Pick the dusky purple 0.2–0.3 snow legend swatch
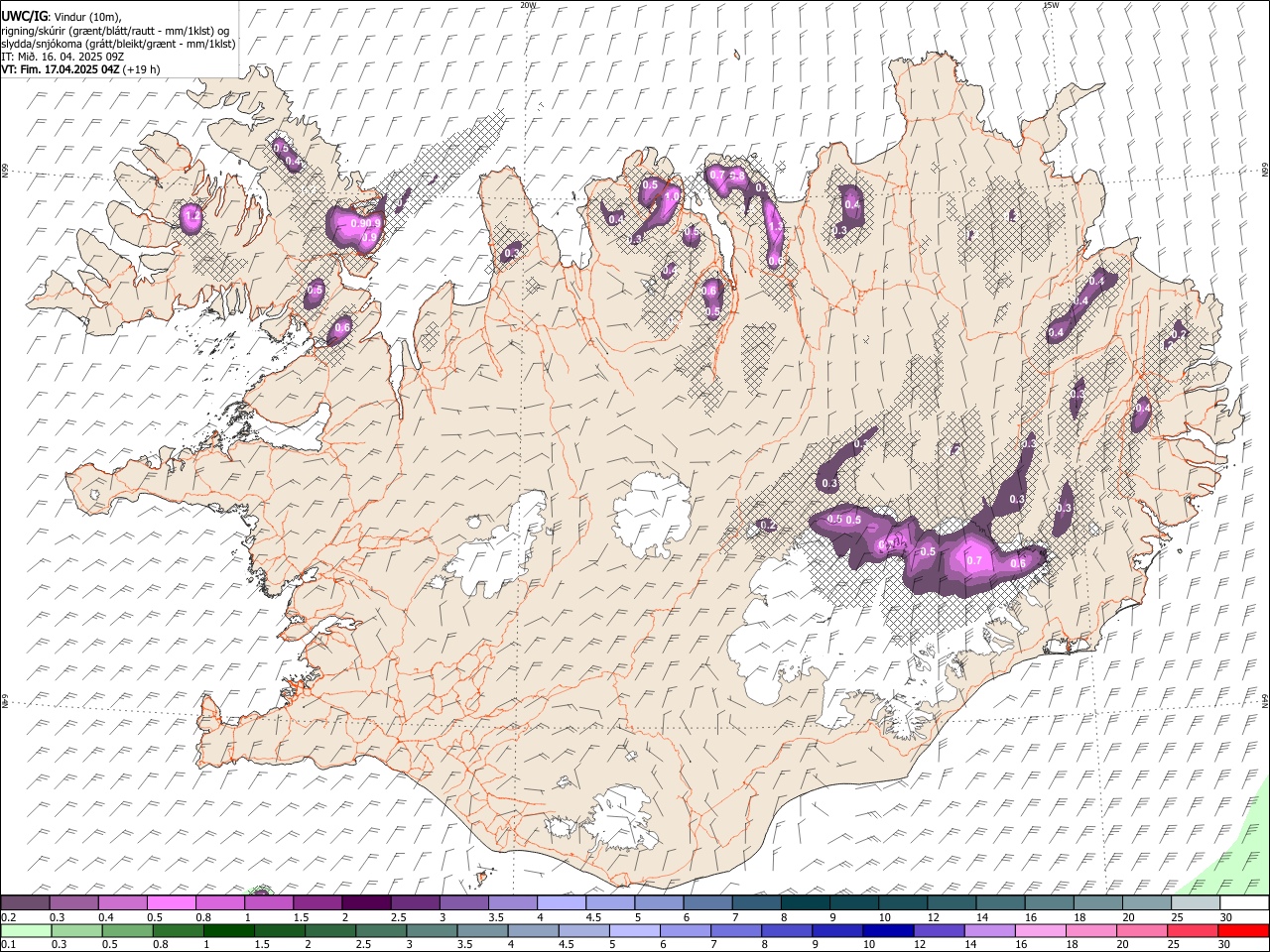The image size is (1270, 952). tap(26, 902)
